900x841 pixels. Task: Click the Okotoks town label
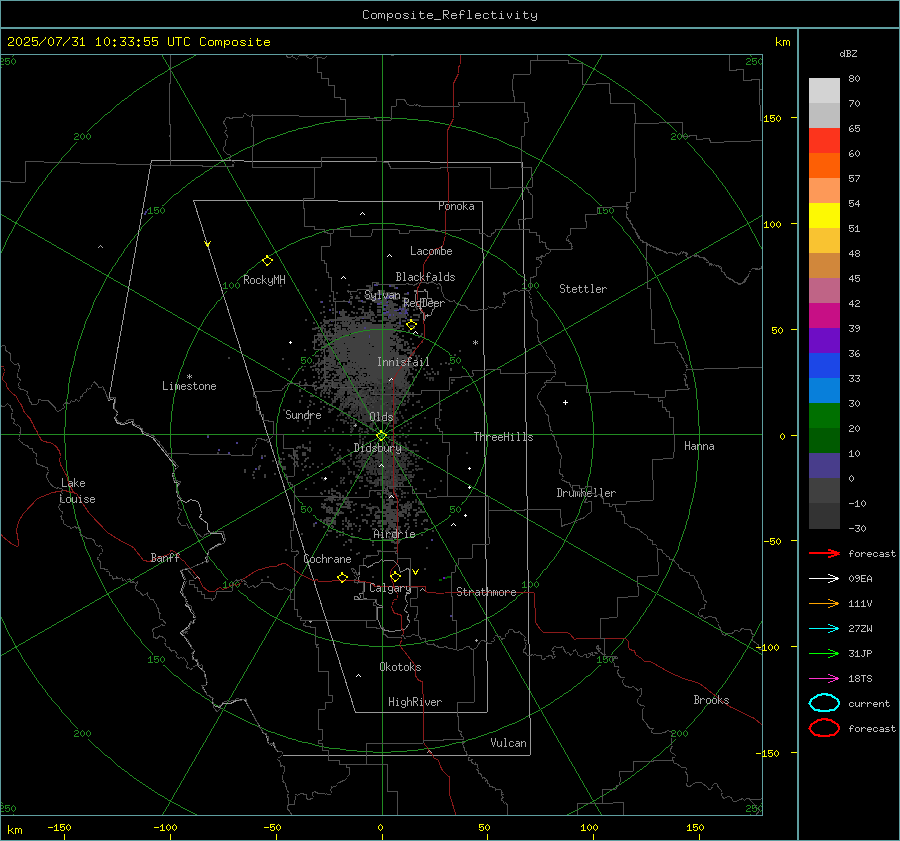coord(400,667)
